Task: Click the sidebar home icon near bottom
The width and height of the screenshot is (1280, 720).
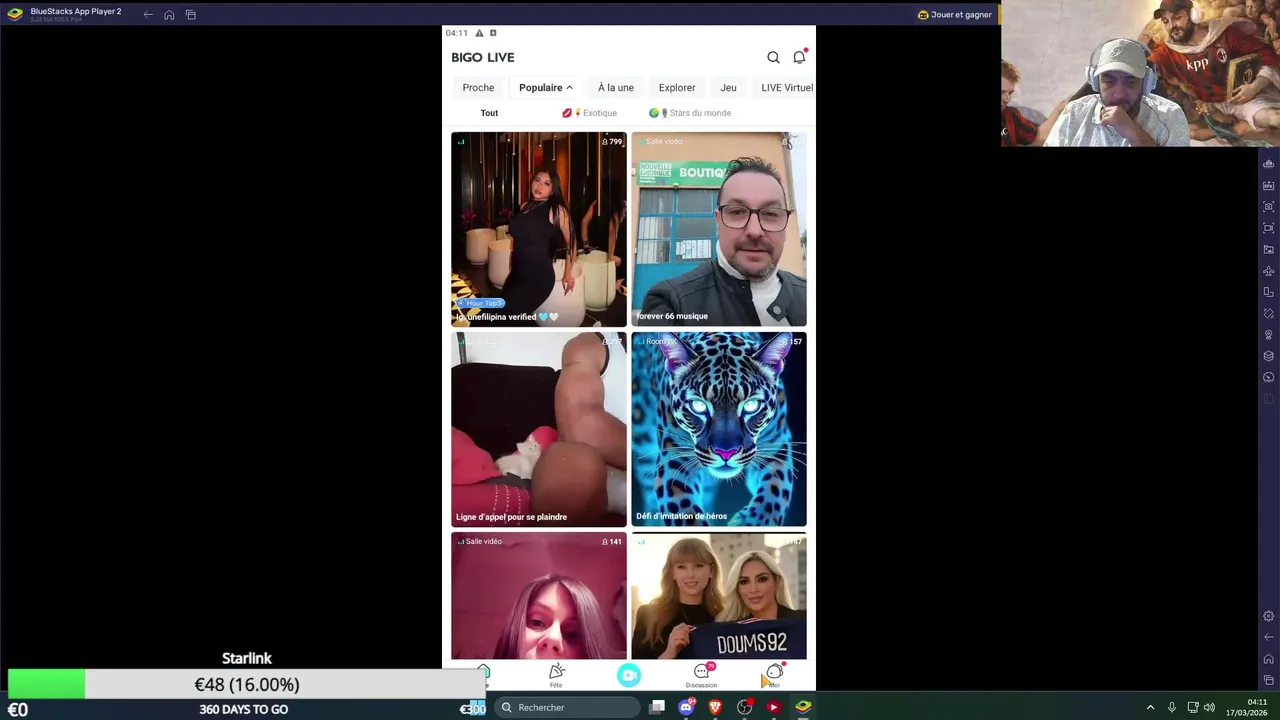Action: click(x=1269, y=659)
